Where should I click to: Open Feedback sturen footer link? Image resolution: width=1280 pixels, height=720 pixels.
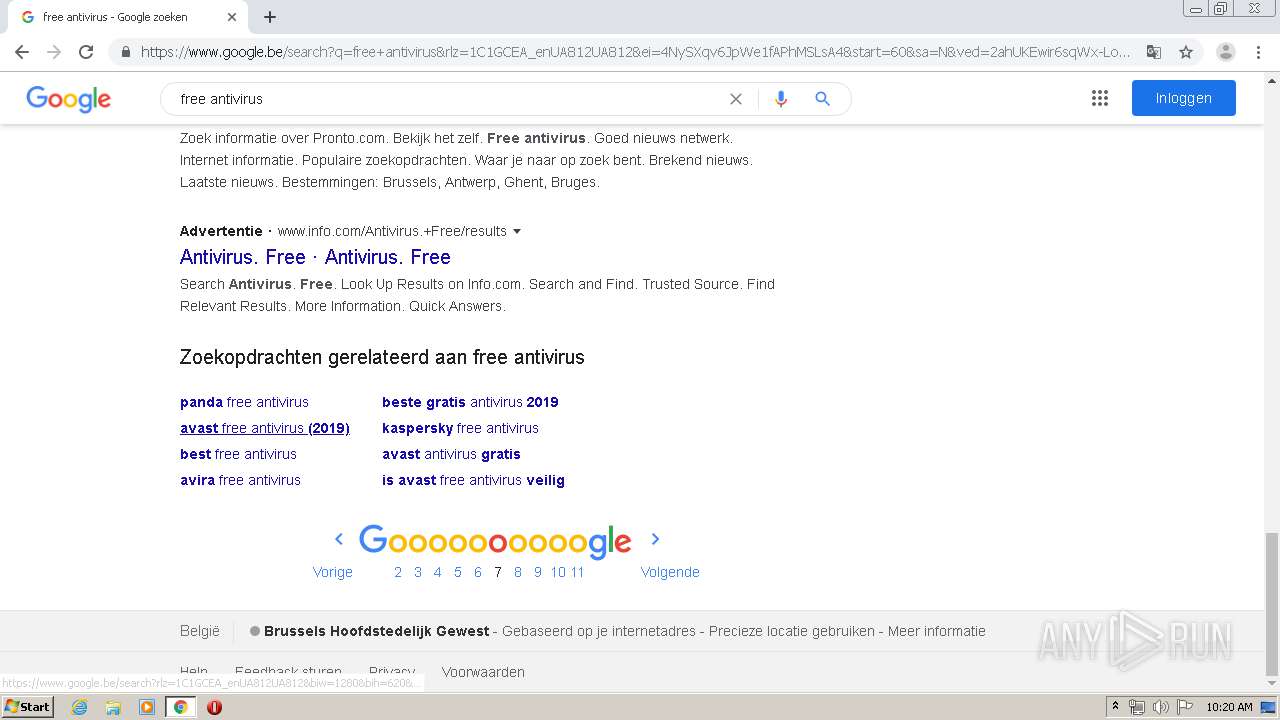(288, 671)
